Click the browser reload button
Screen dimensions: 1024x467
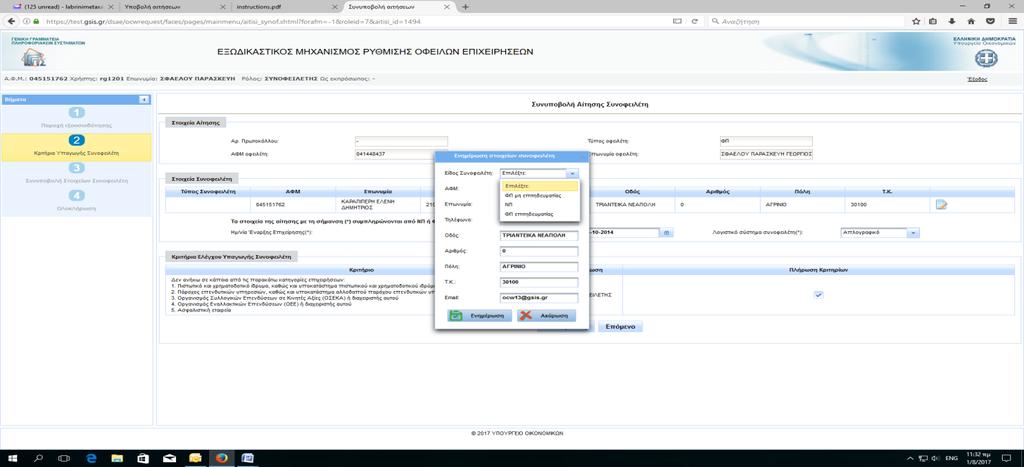pos(694,21)
